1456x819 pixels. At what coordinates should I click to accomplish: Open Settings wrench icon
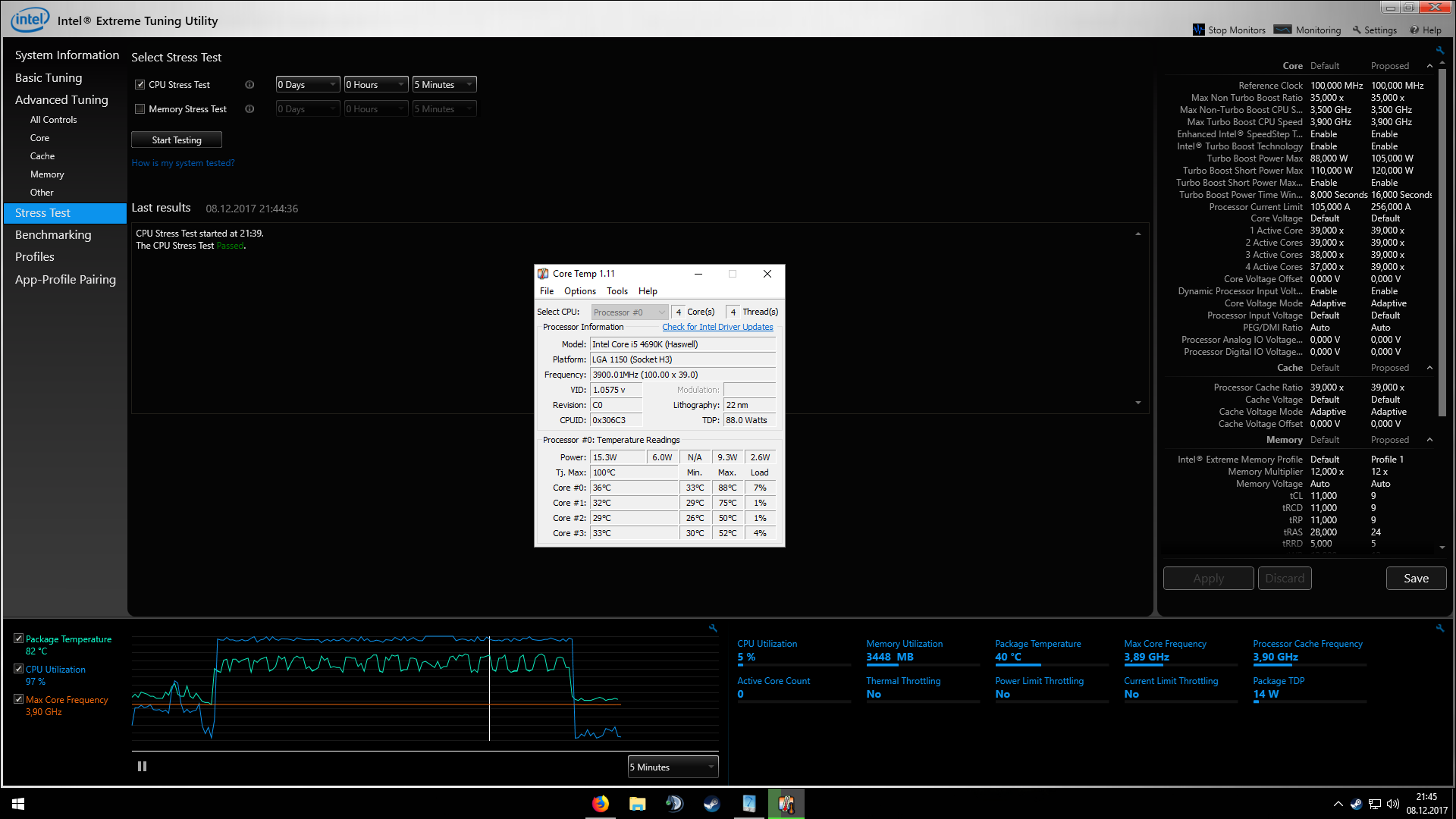click(x=1357, y=30)
